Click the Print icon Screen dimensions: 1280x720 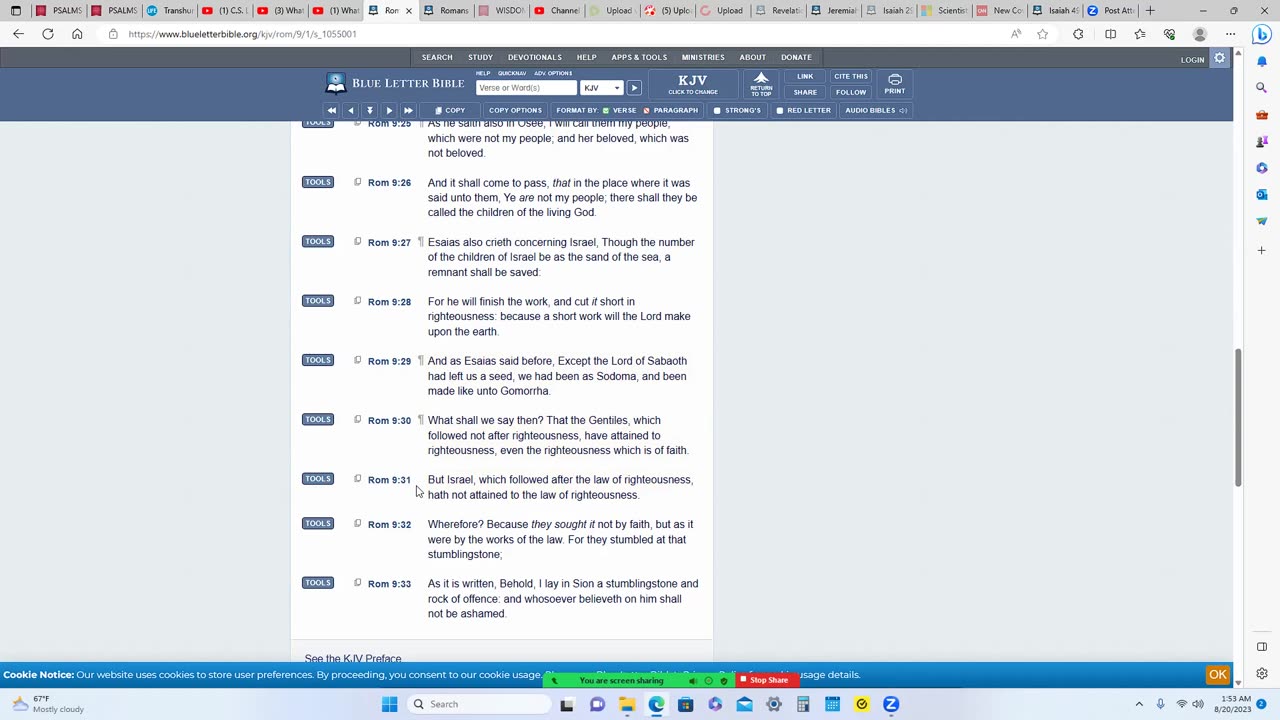click(x=895, y=84)
